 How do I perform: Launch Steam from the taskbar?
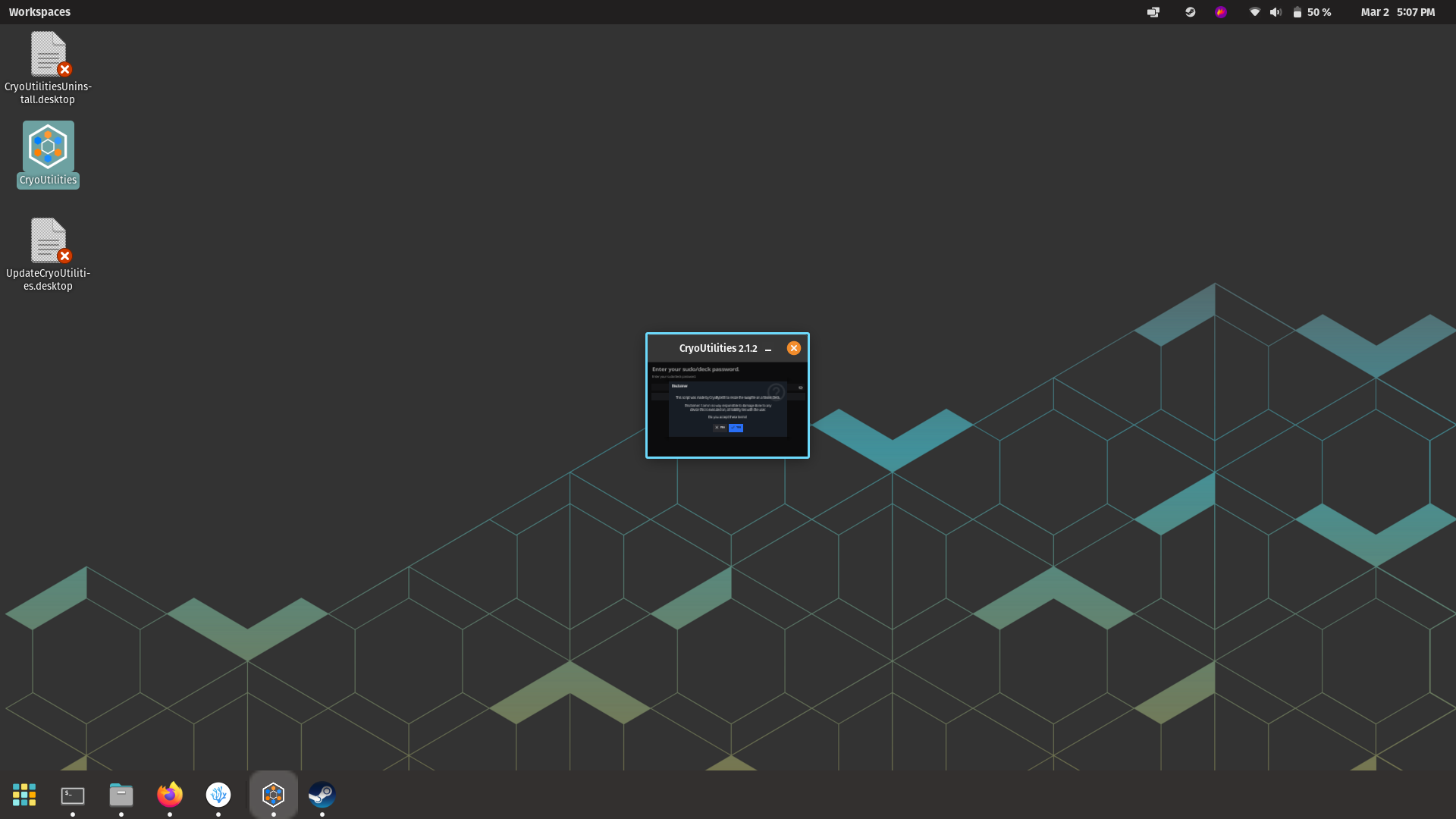coord(322,795)
